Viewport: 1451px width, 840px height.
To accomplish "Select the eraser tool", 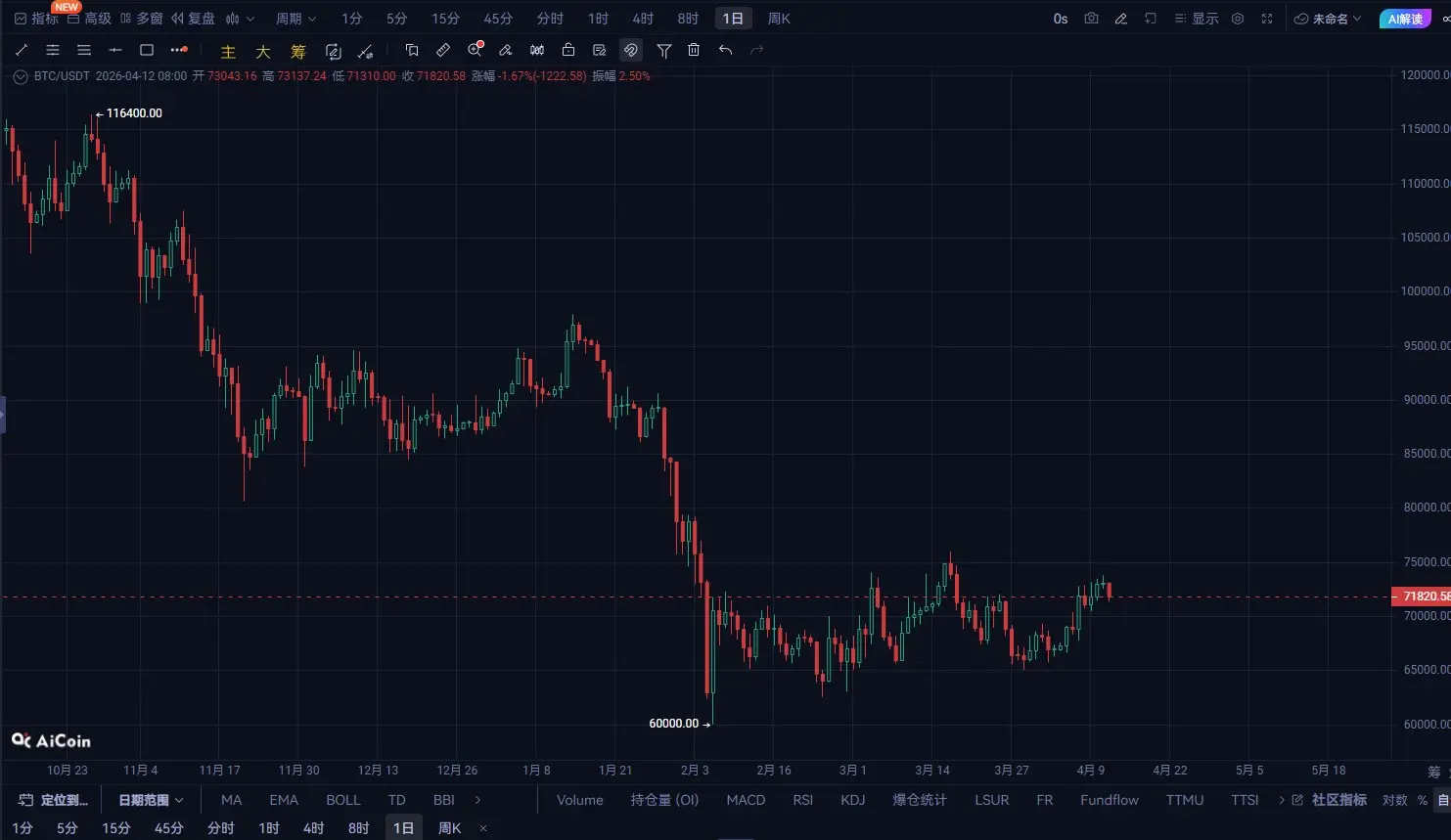I will coord(506,50).
